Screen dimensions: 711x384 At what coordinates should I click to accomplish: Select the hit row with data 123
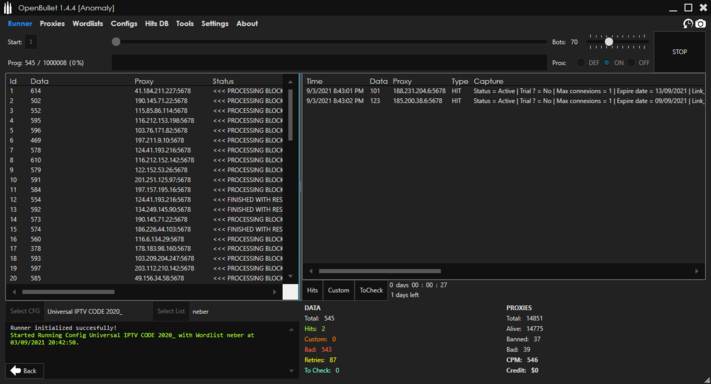[504, 101]
